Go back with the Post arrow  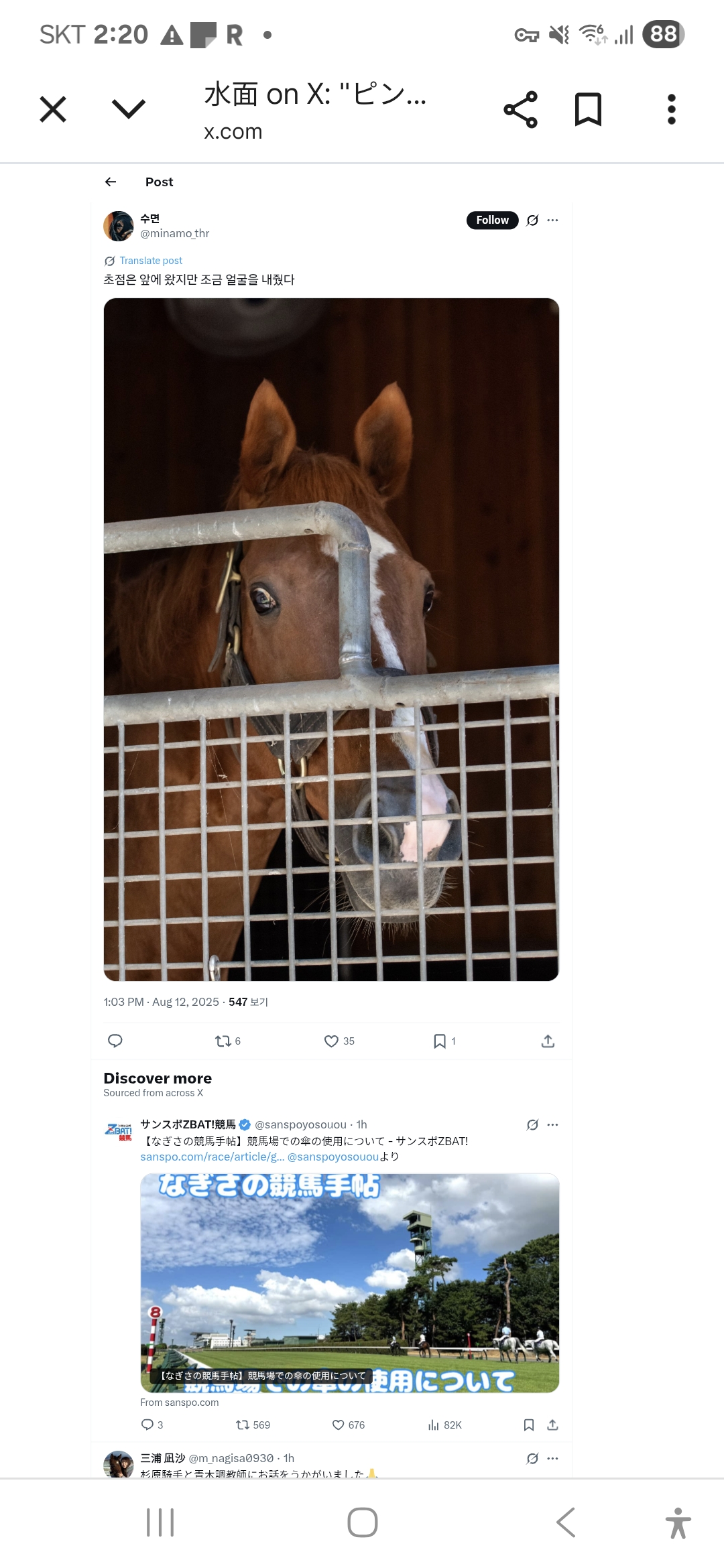coord(111,182)
